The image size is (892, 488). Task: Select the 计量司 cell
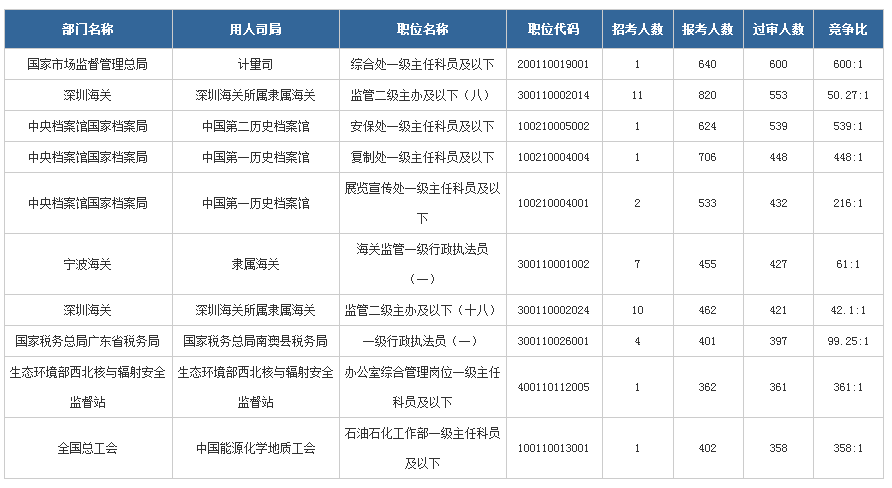255,64
